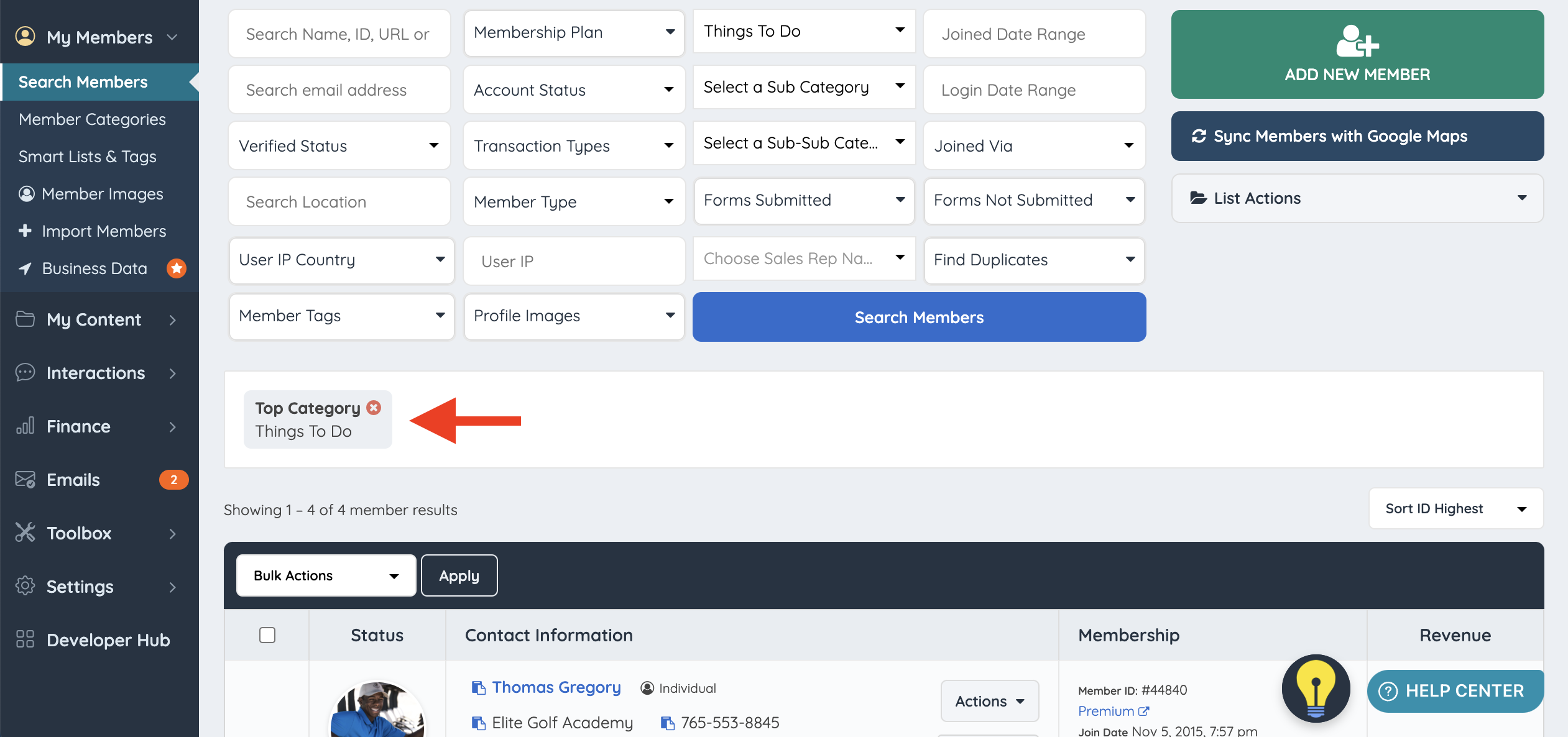Viewport: 1568px width, 737px height.
Task: Click the blue Search Members button
Action: point(919,317)
